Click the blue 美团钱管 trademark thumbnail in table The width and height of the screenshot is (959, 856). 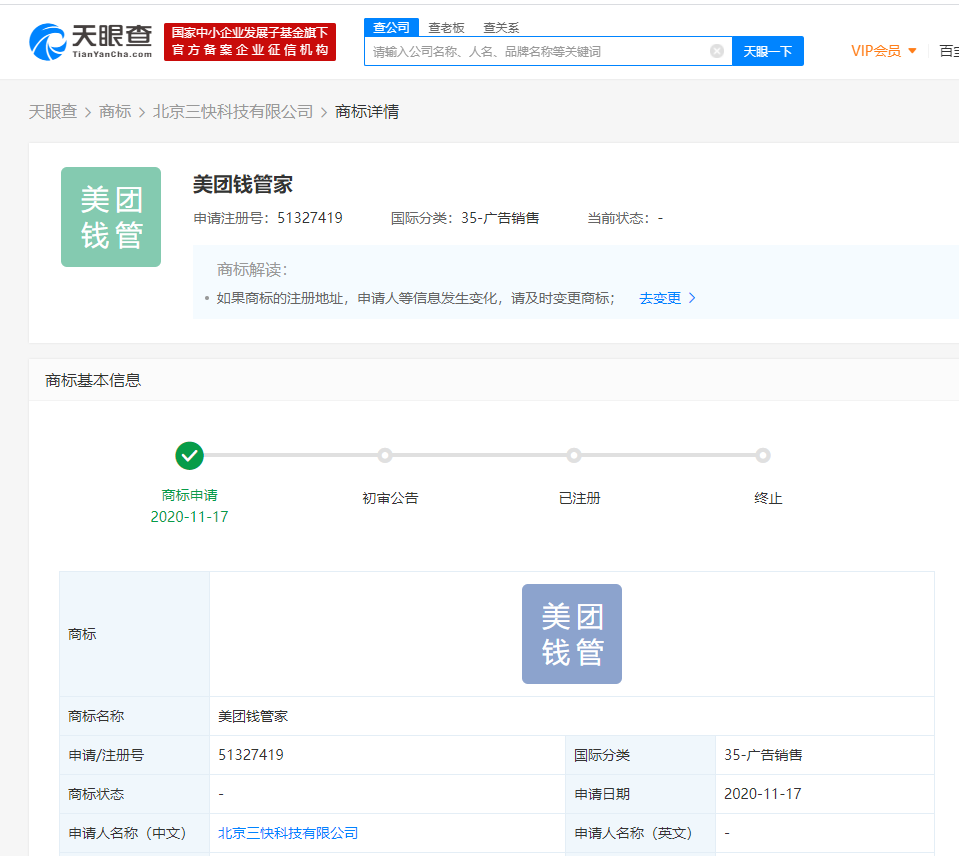point(571,634)
